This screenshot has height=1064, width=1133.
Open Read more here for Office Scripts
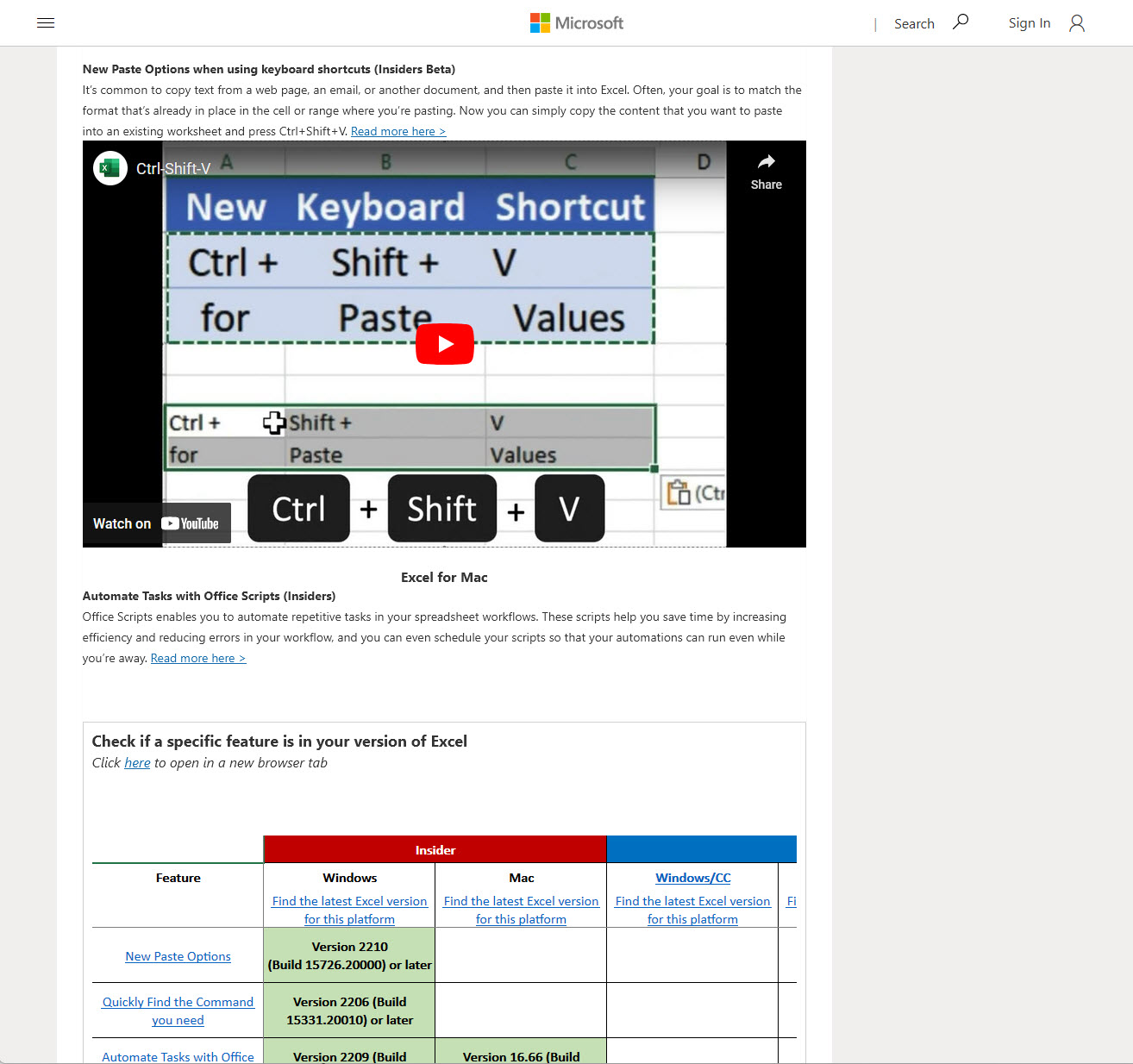197,658
